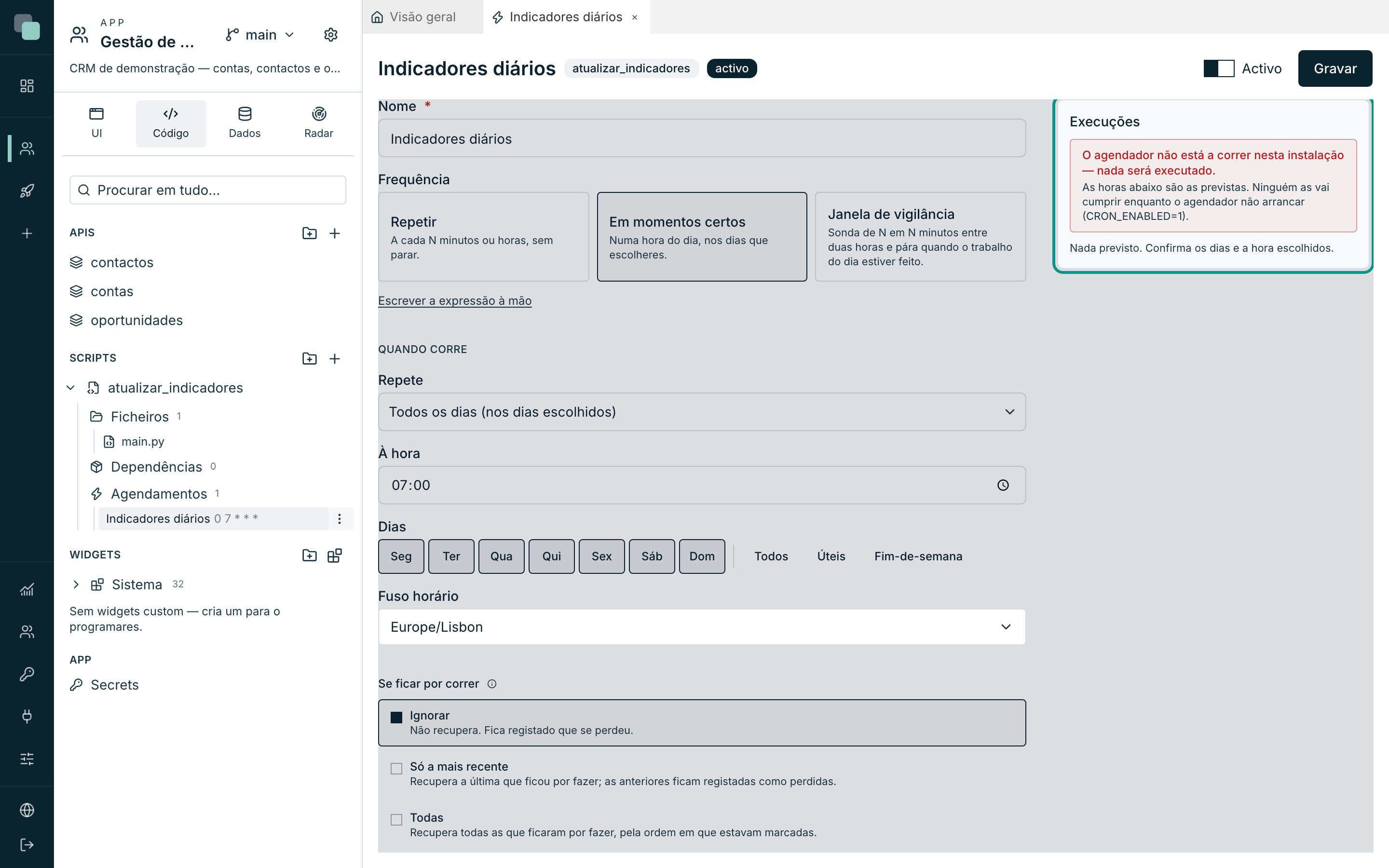Open the sliders settings icon in the left rail
Viewport: 1389px width, 868px height.
pos(27,759)
